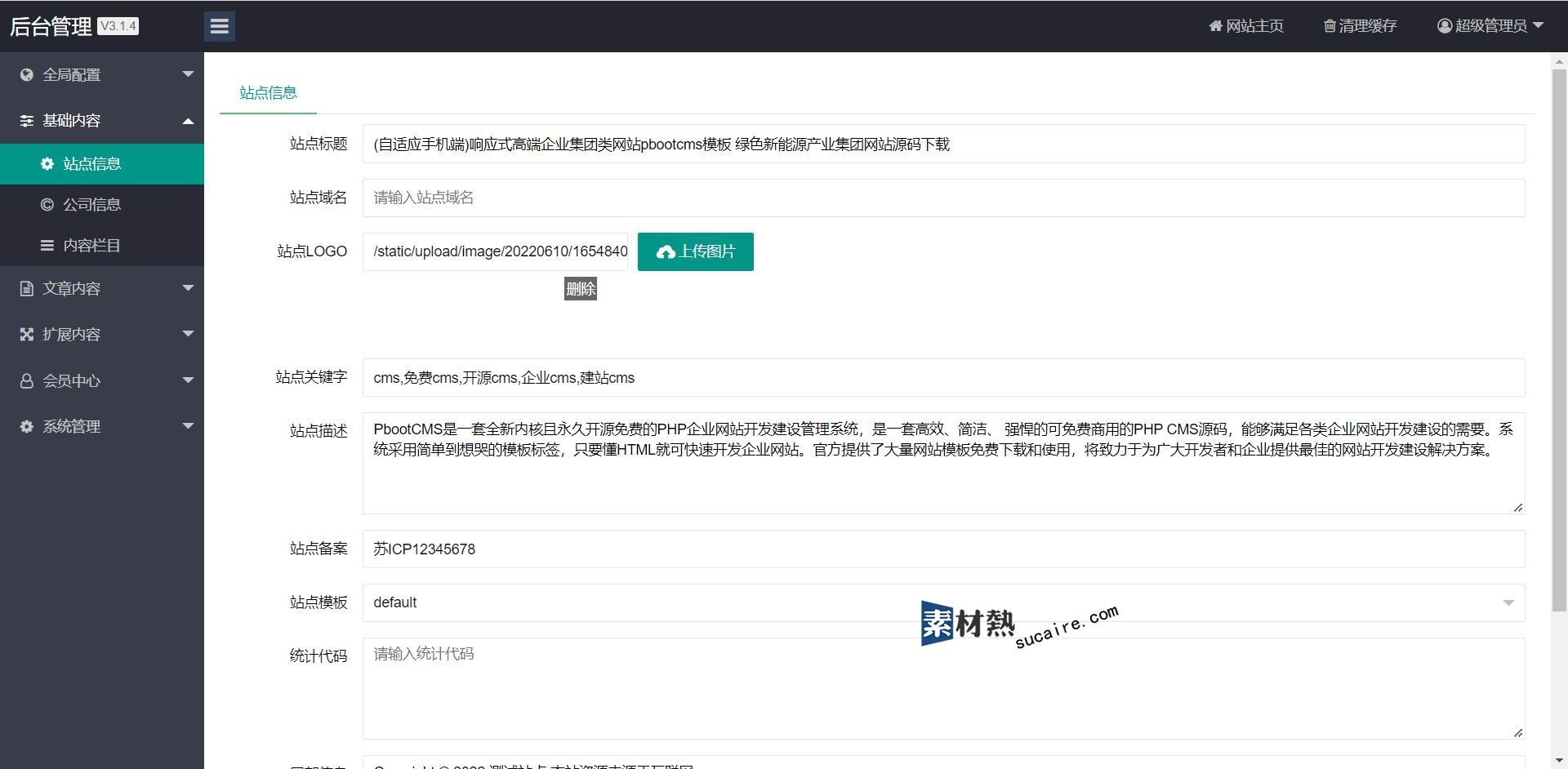Click the list icon beside 内容栏目
This screenshot has width=1568, height=769.
47,246
